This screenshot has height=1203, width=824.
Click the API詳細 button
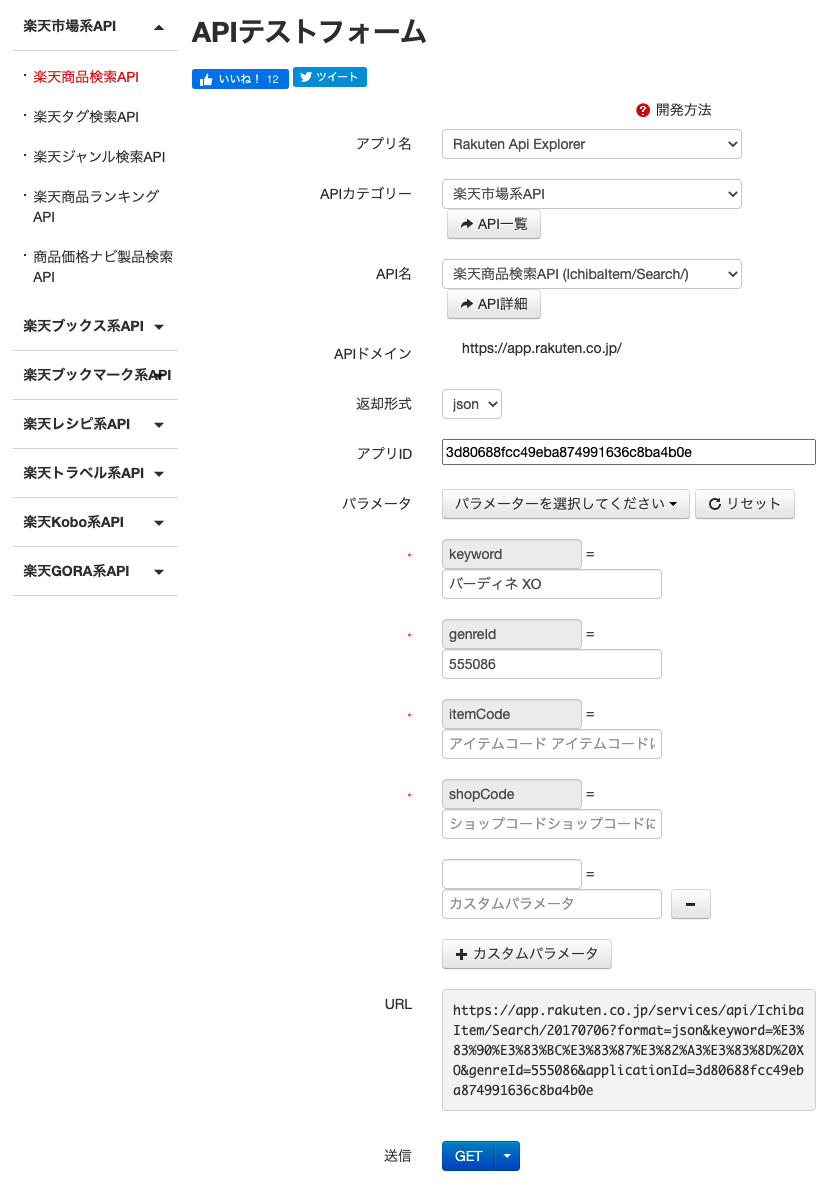click(493, 304)
